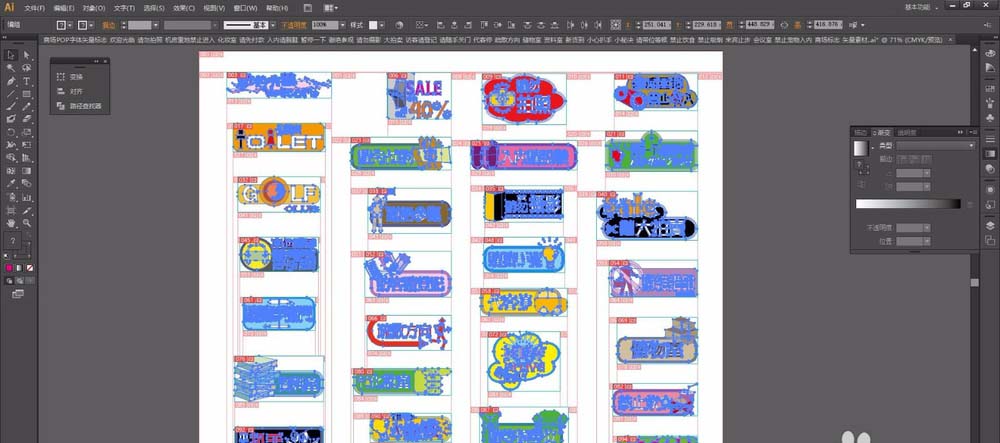Select the Scale tool
This screenshot has width=1000, height=443.
click(x=26, y=132)
